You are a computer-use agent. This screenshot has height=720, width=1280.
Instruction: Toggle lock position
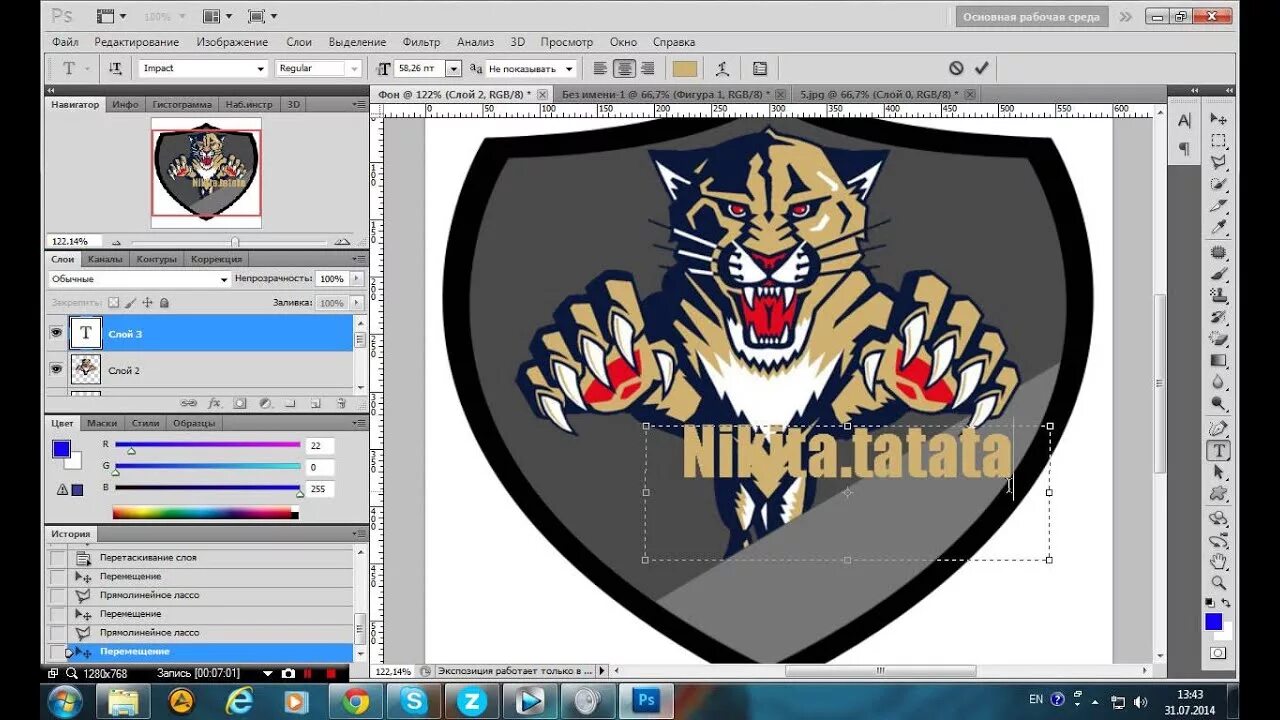(147, 302)
